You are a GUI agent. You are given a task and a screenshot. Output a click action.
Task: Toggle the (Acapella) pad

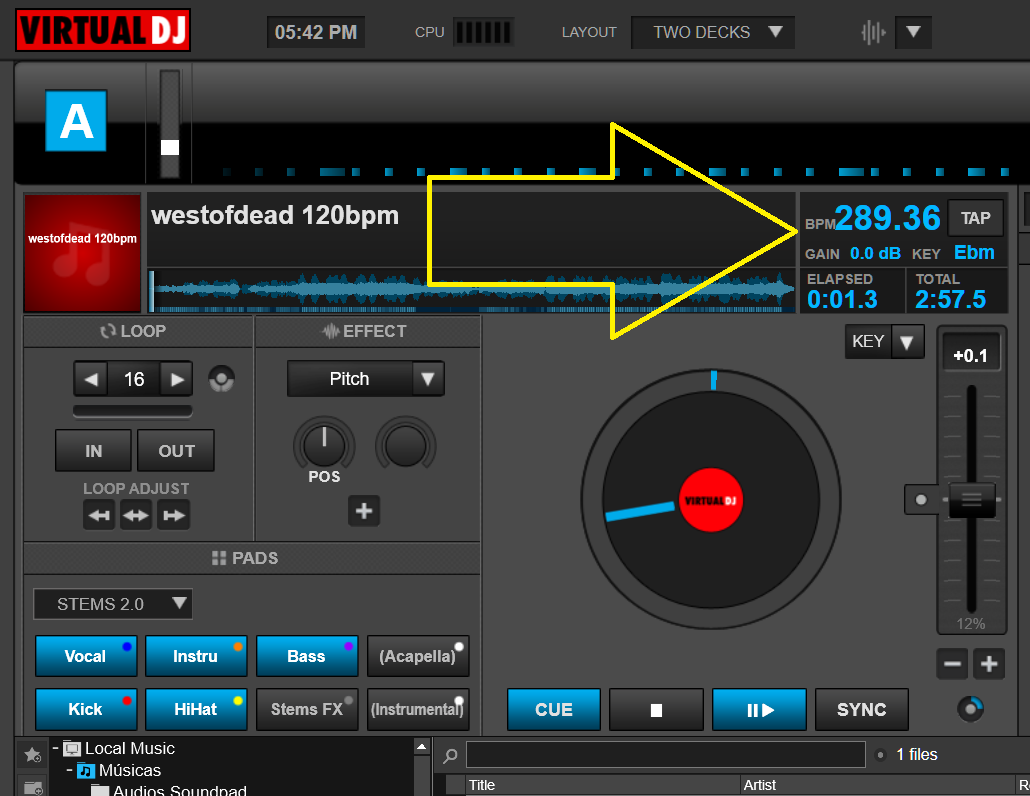point(418,656)
